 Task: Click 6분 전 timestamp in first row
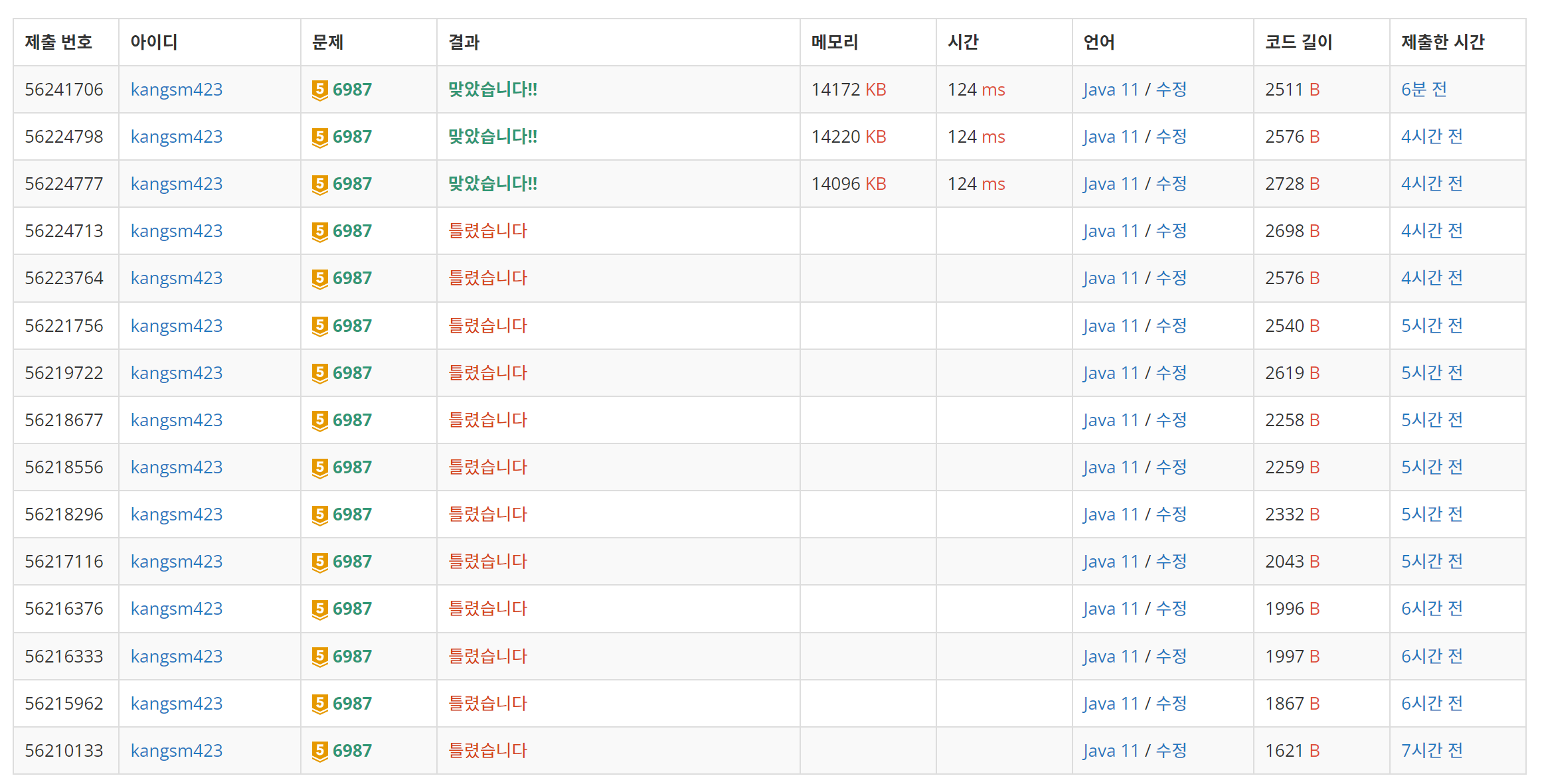(x=1423, y=90)
